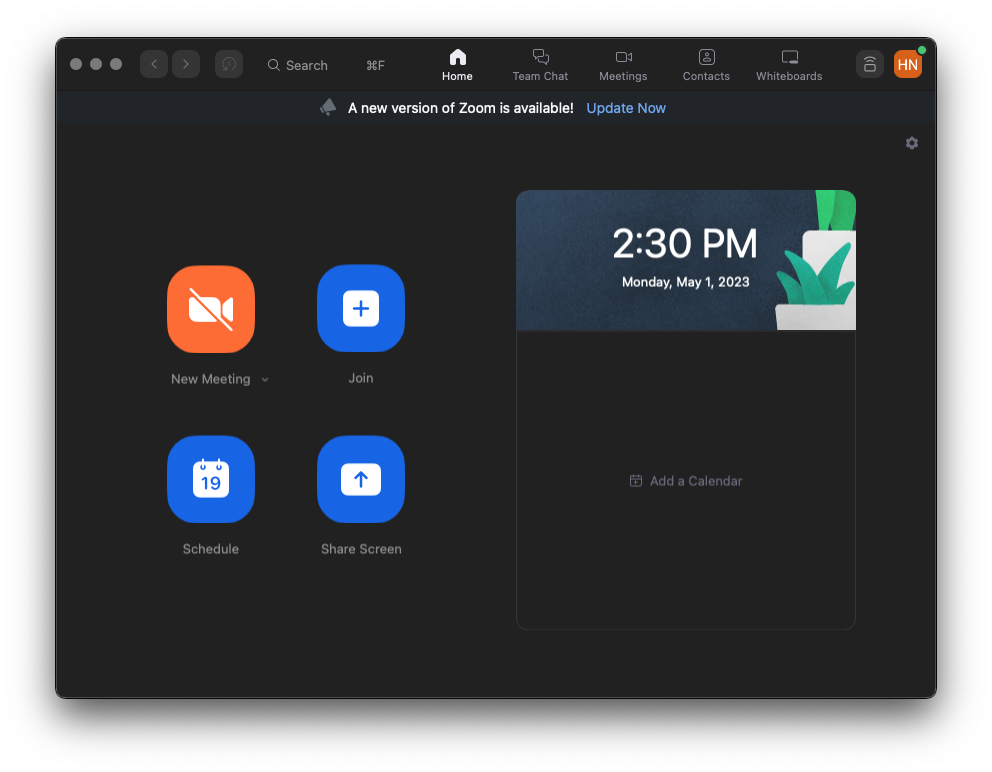Click the update available message text

click(x=461, y=108)
